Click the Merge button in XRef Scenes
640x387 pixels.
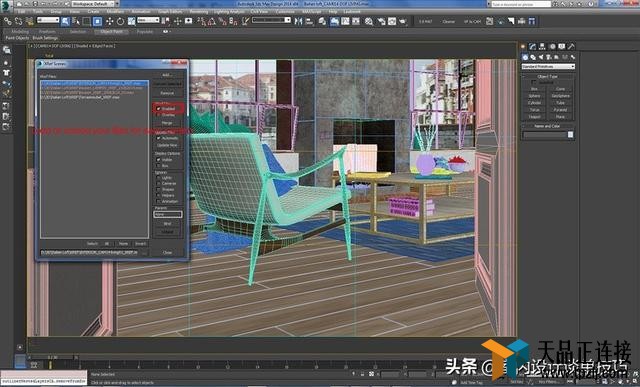point(167,123)
